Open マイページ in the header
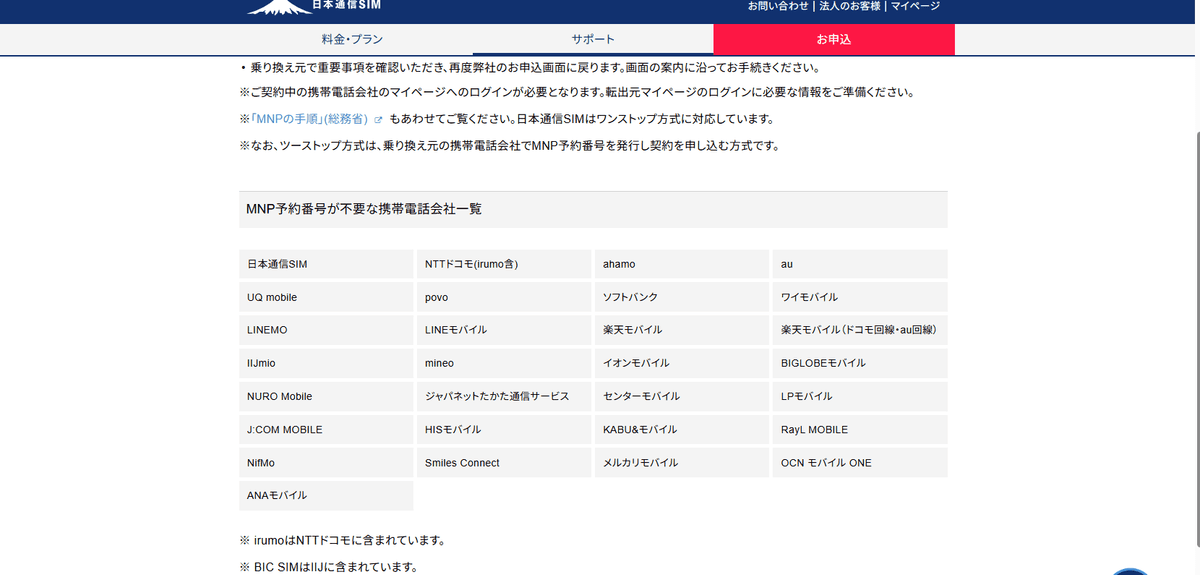Viewport: 1200px width, 575px height. tap(915, 6)
